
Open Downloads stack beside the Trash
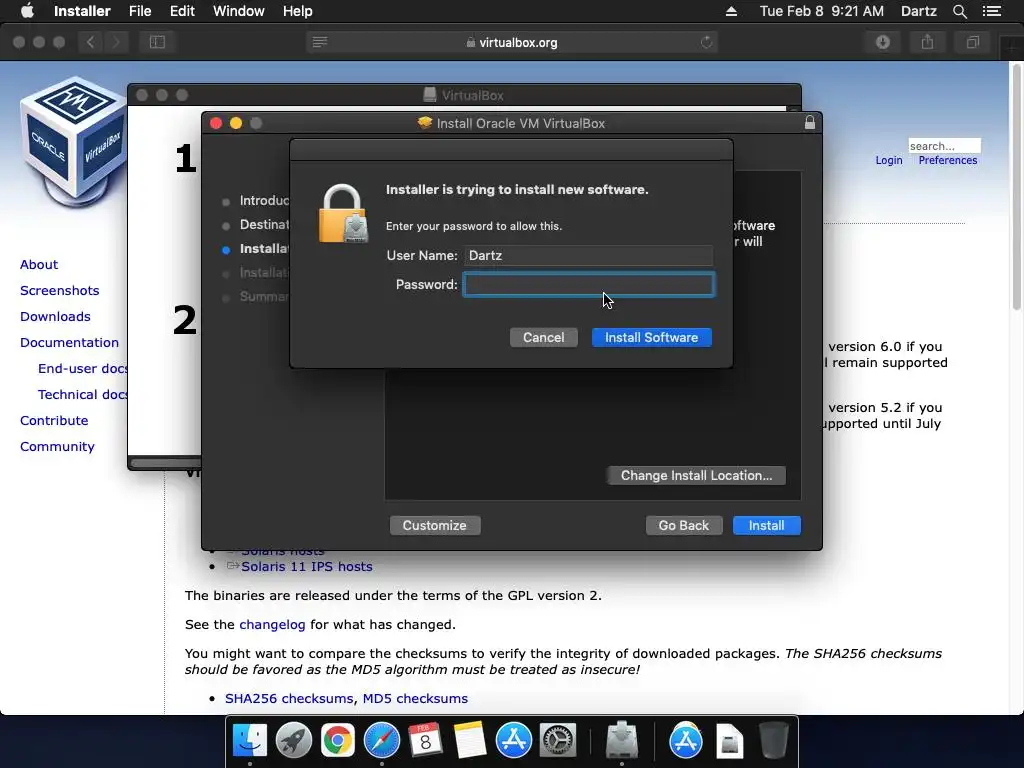click(x=729, y=741)
